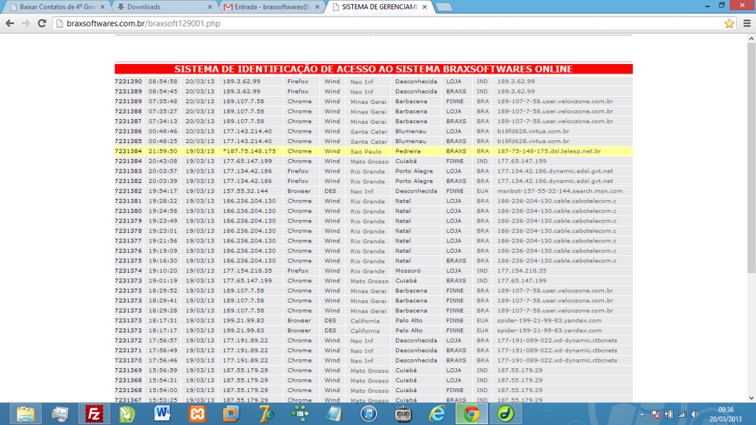Viewport: 756px width, 425px height.
Task: Select the highlighted yellow row 7231384
Action: [x=372, y=151]
